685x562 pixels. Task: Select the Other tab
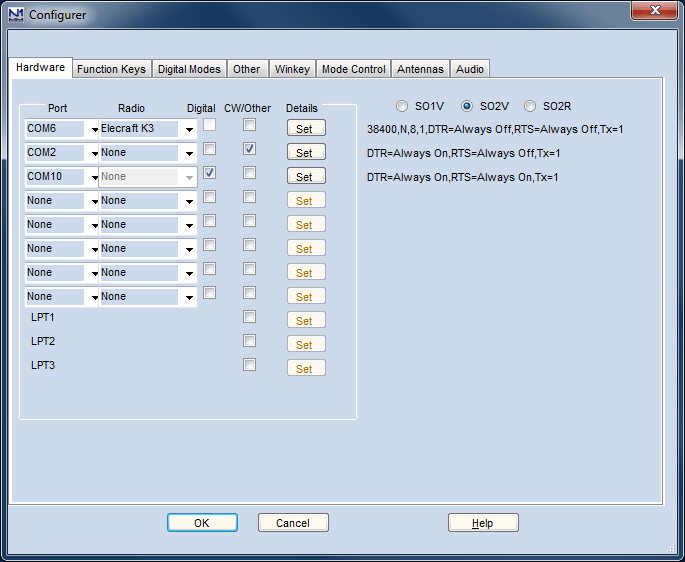click(246, 69)
